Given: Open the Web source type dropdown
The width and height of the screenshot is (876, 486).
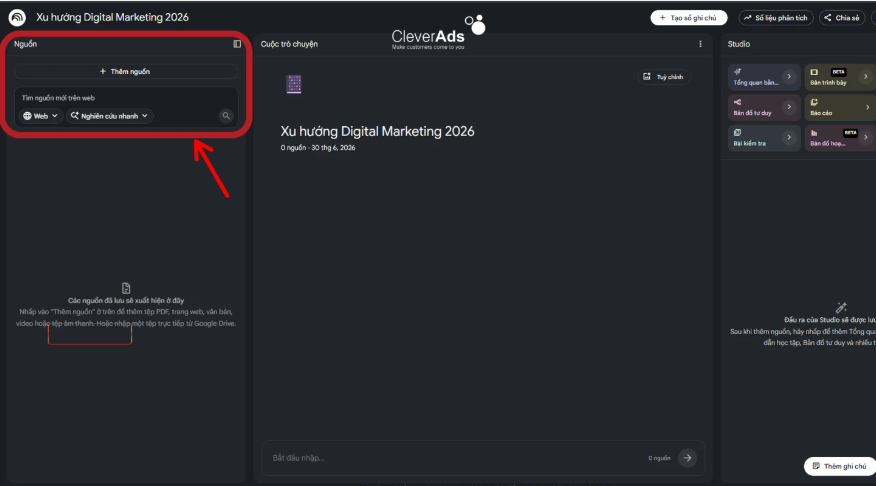Looking at the screenshot, I should click(40, 116).
